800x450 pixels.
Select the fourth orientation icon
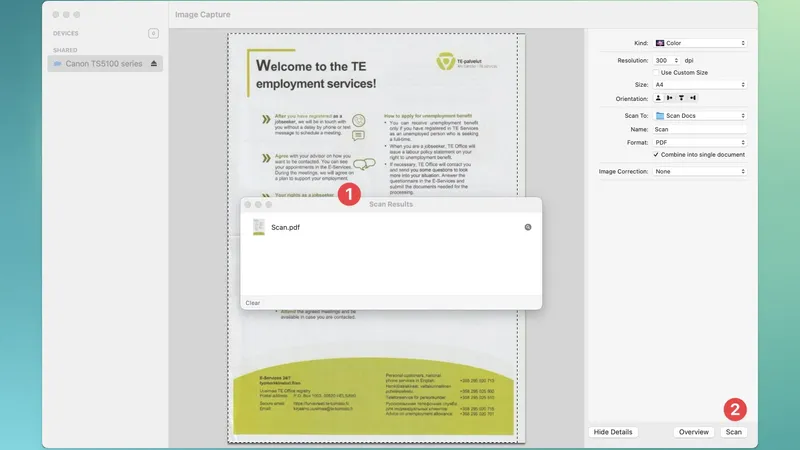pyautogui.click(x=692, y=98)
